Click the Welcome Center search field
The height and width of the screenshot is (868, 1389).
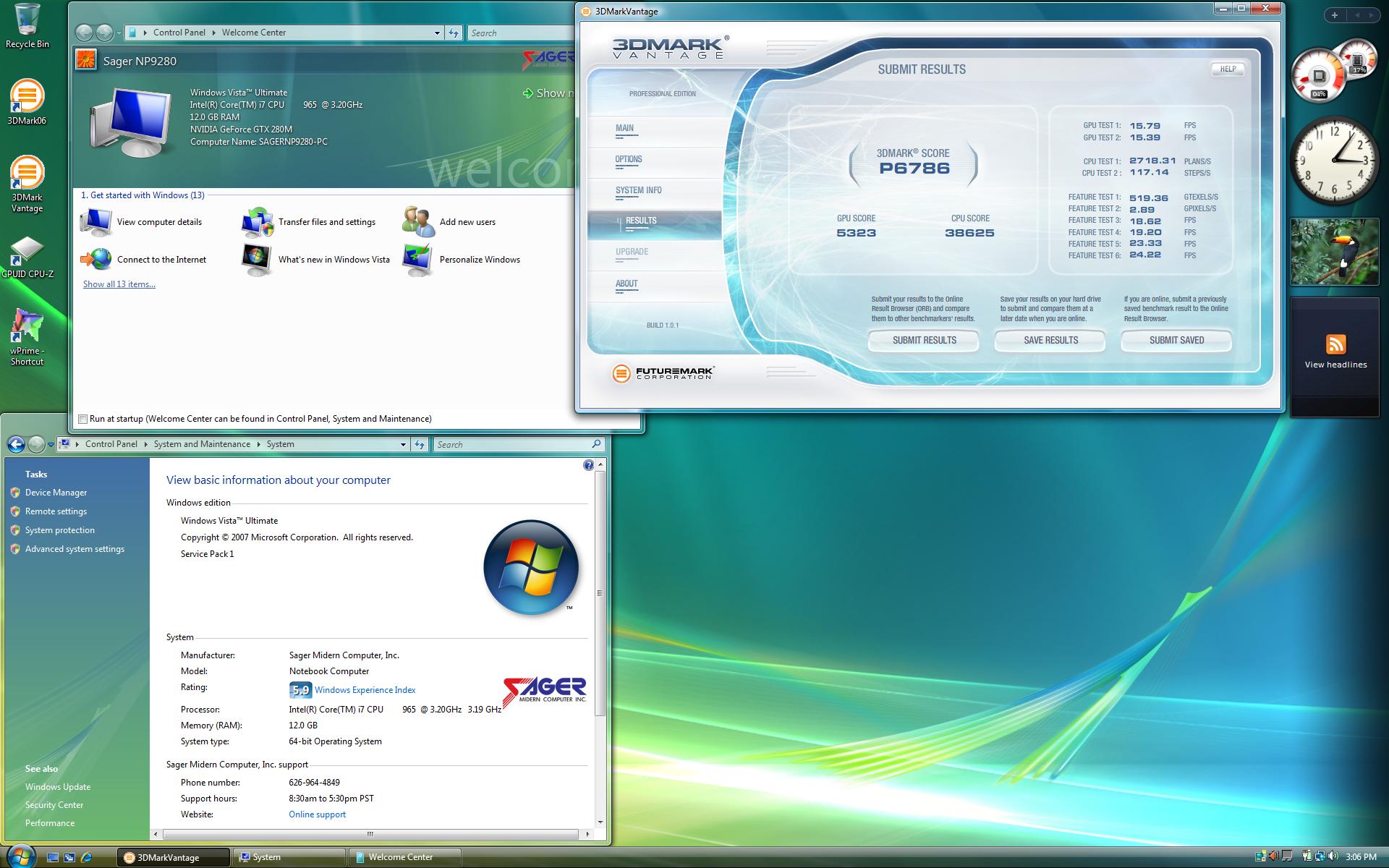click(x=521, y=33)
